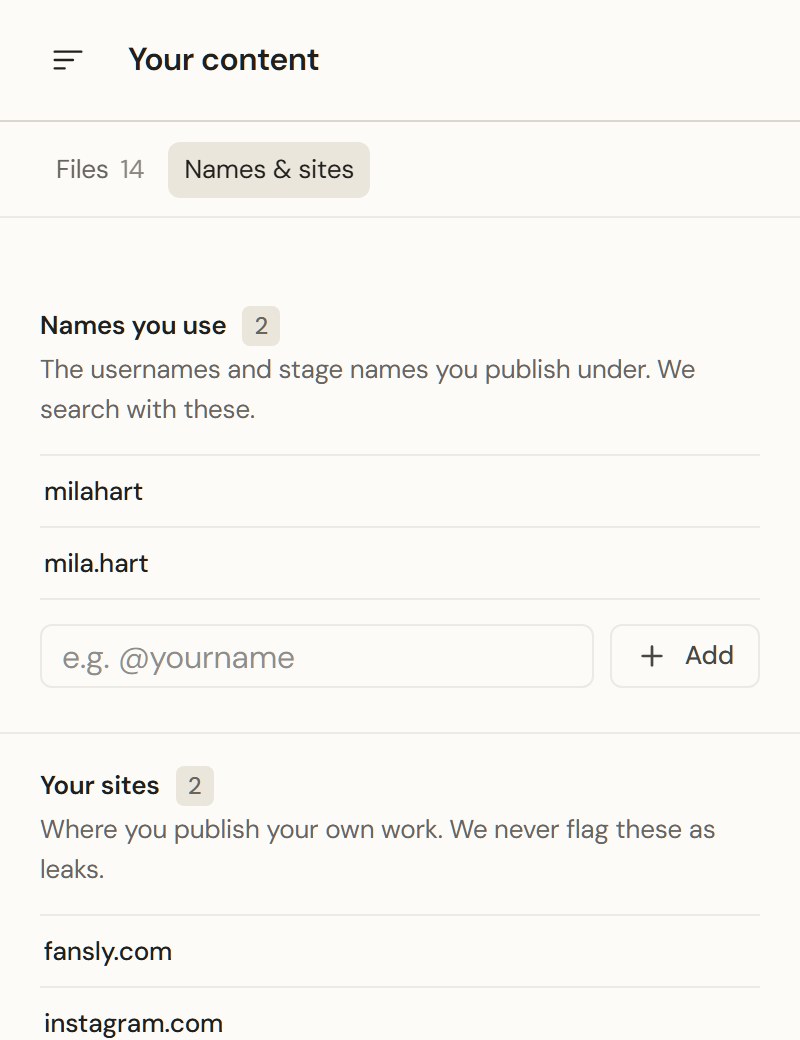Click the fansly.com site entry
800x1040 pixels.
point(400,951)
